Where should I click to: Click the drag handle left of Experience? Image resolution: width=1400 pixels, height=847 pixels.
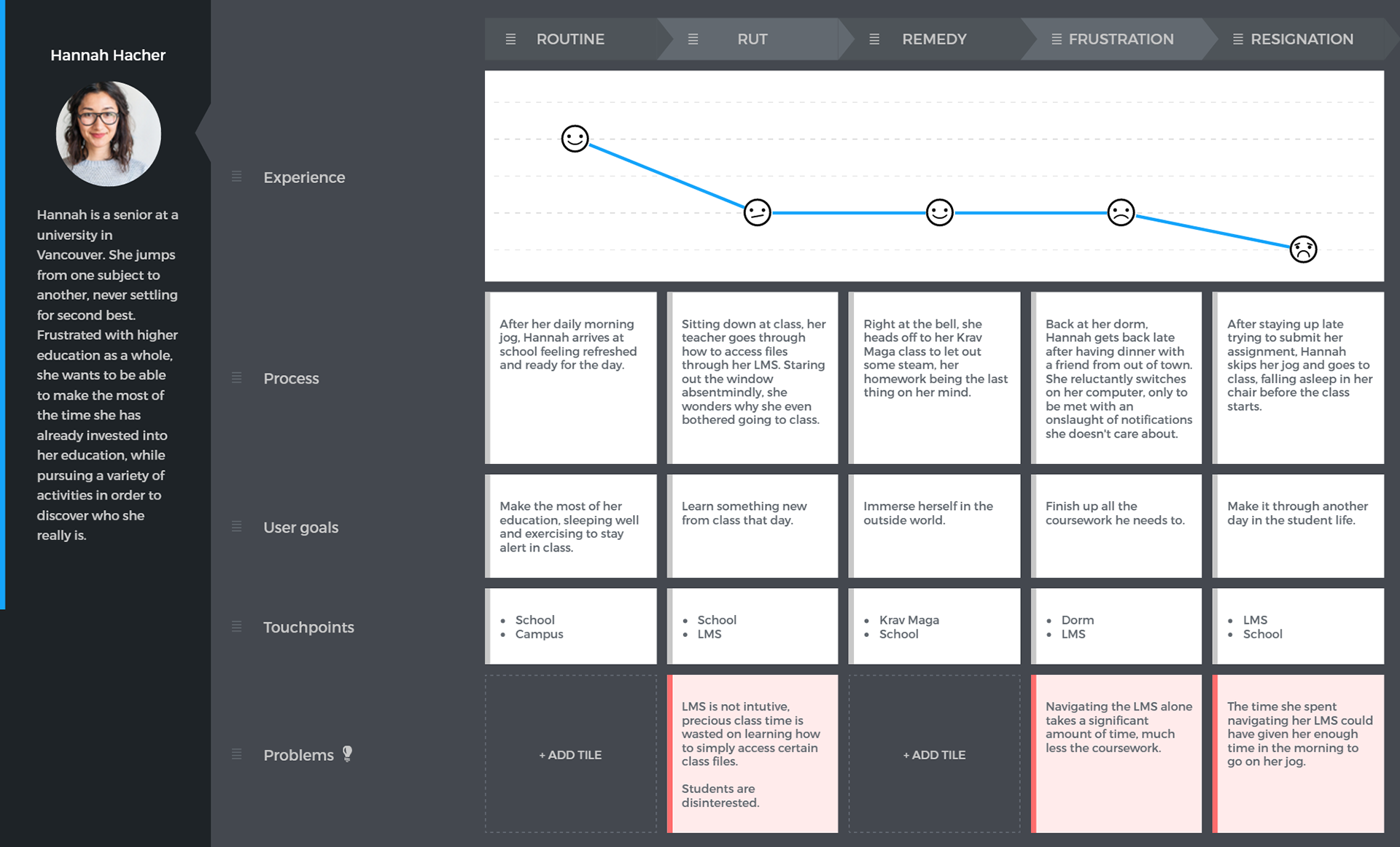[236, 177]
